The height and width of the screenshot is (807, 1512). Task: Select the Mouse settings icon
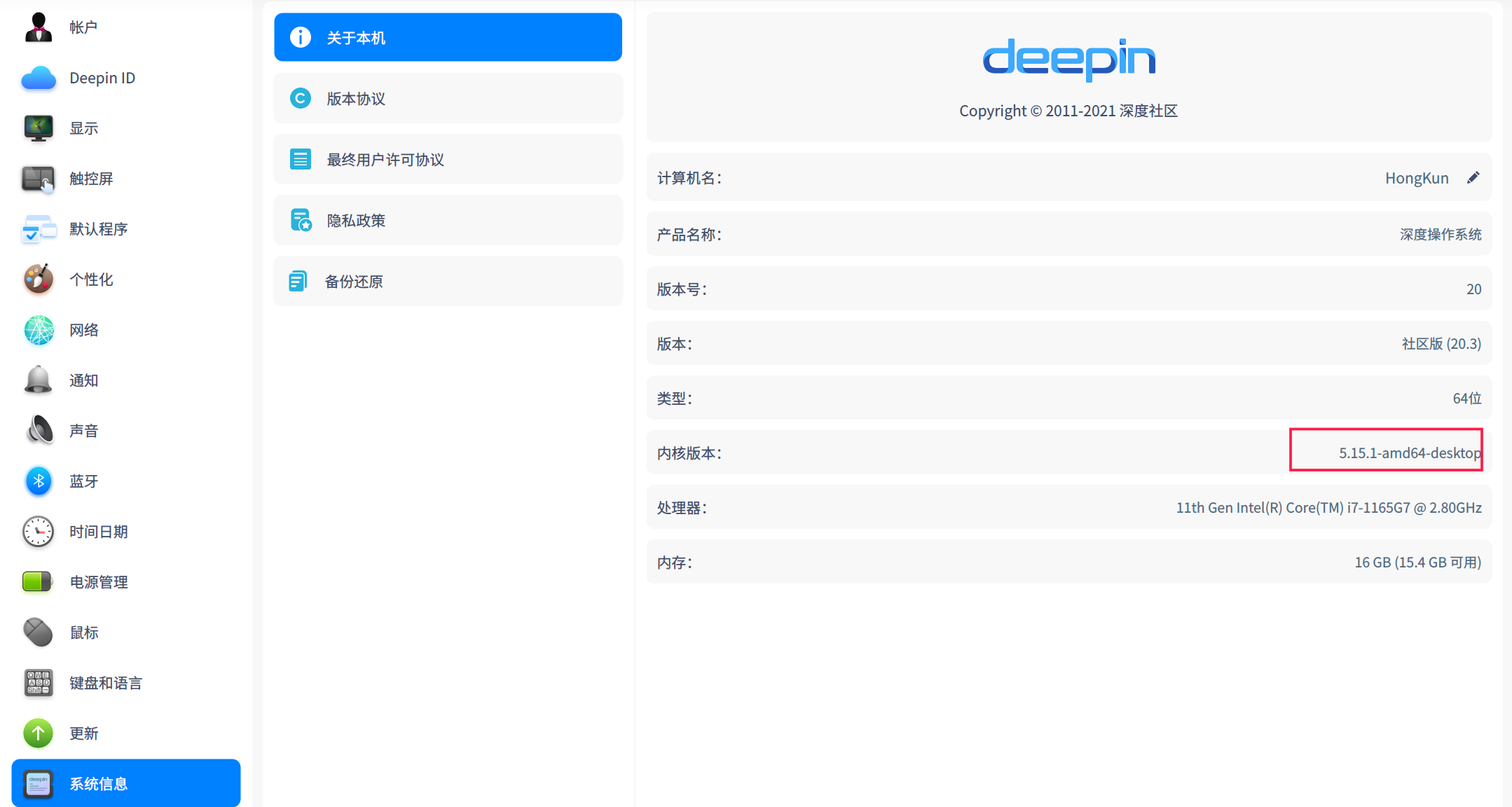tap(39, 633)
